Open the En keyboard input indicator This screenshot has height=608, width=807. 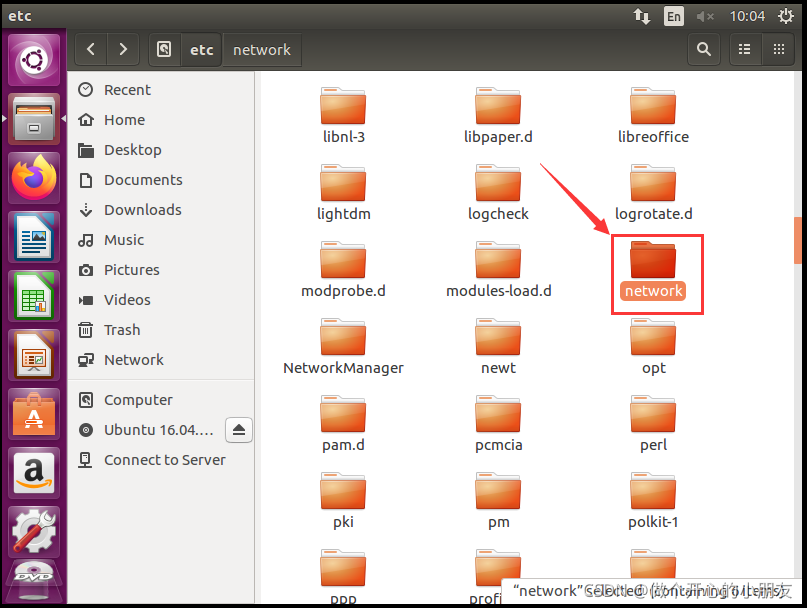(x=674, y=16)
